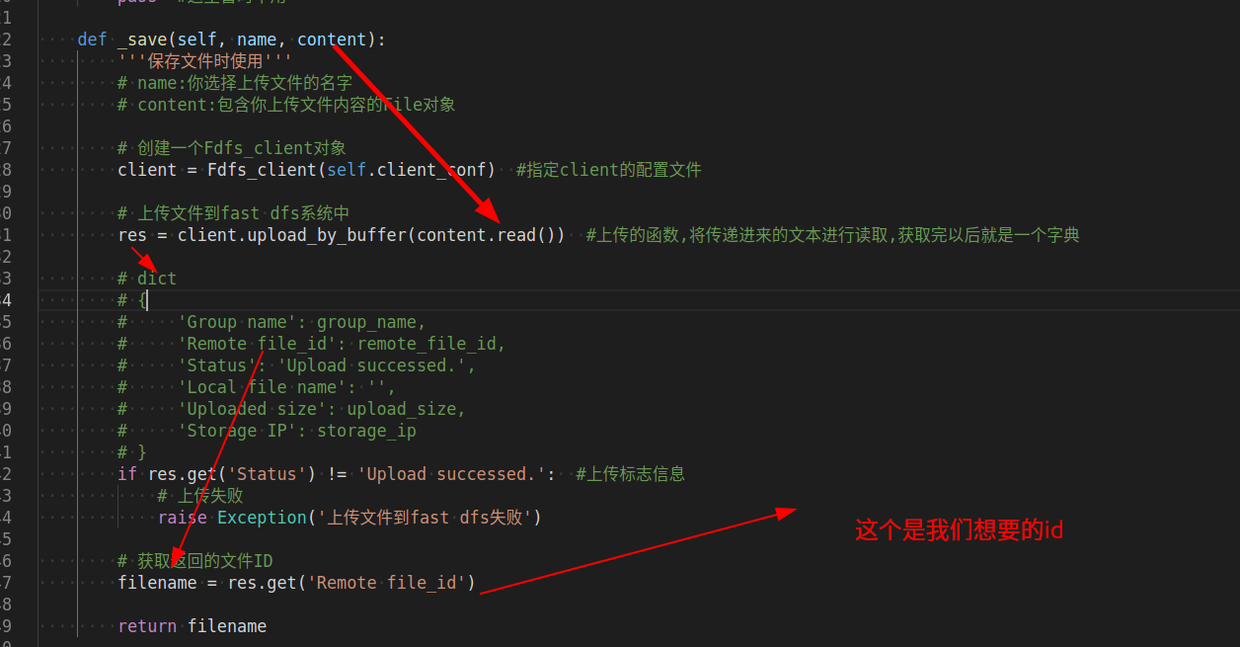Click the # dict comment line

[147, 278]
